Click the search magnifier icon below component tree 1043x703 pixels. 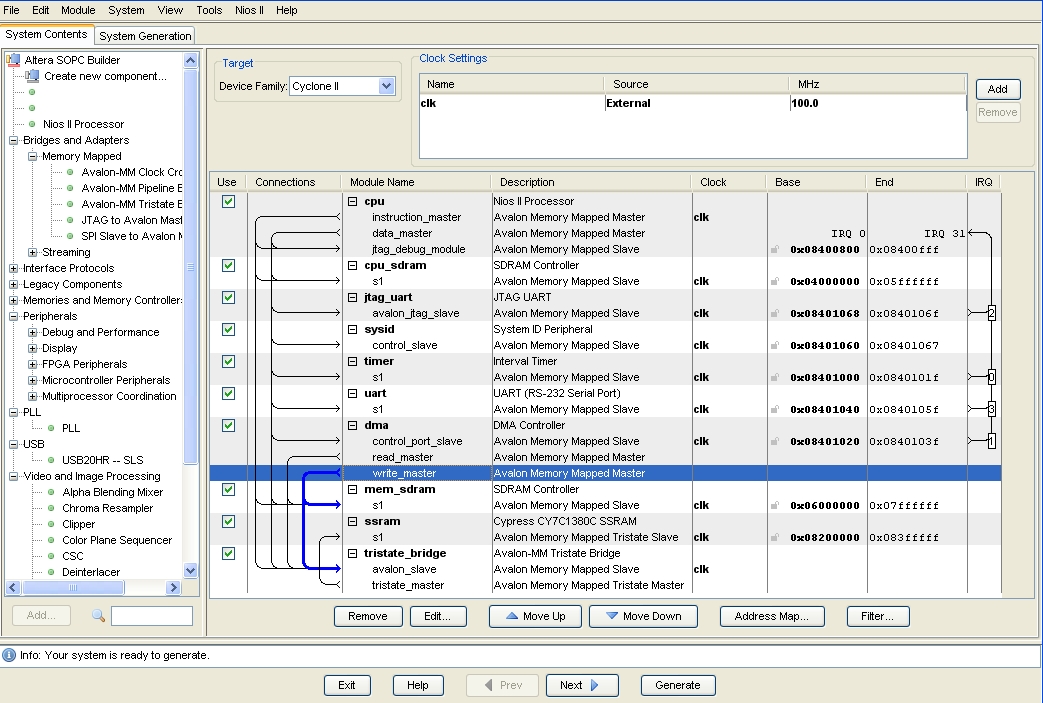pyautogui.click(x=98, y=616)
